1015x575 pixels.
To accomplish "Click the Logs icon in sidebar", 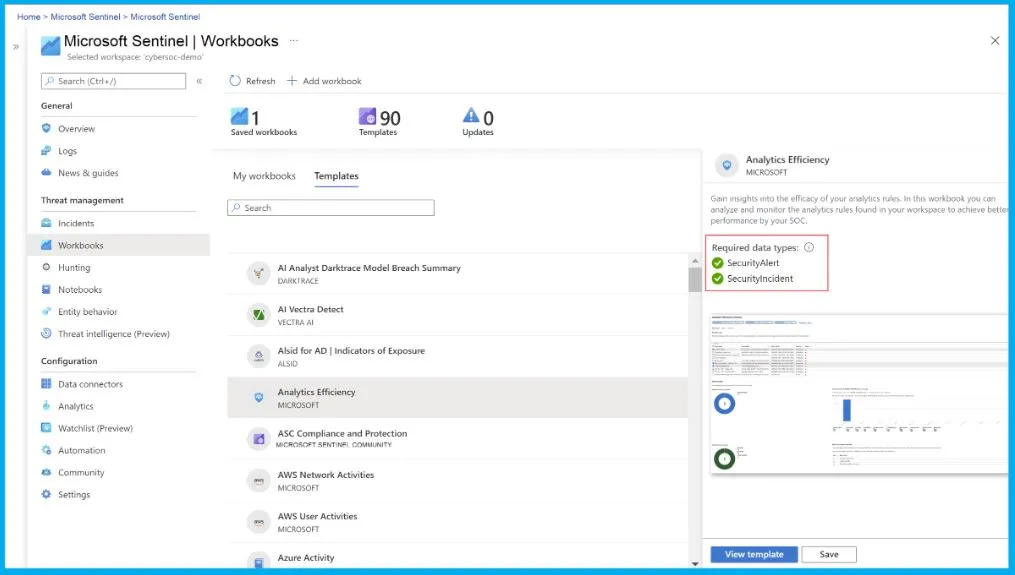I will click(46, 150).
